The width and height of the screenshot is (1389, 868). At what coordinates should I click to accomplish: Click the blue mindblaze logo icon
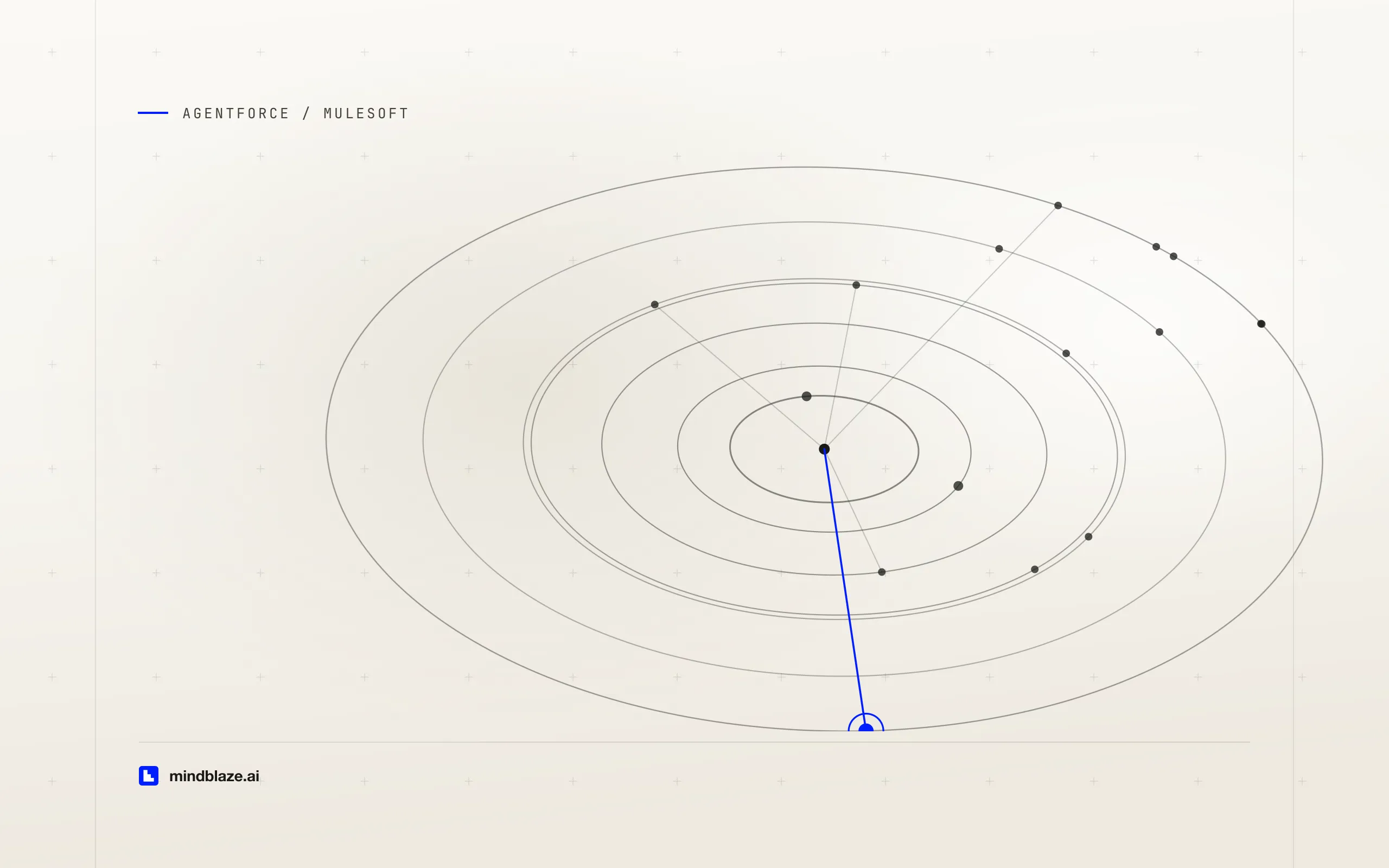click(x=149, y=776)
